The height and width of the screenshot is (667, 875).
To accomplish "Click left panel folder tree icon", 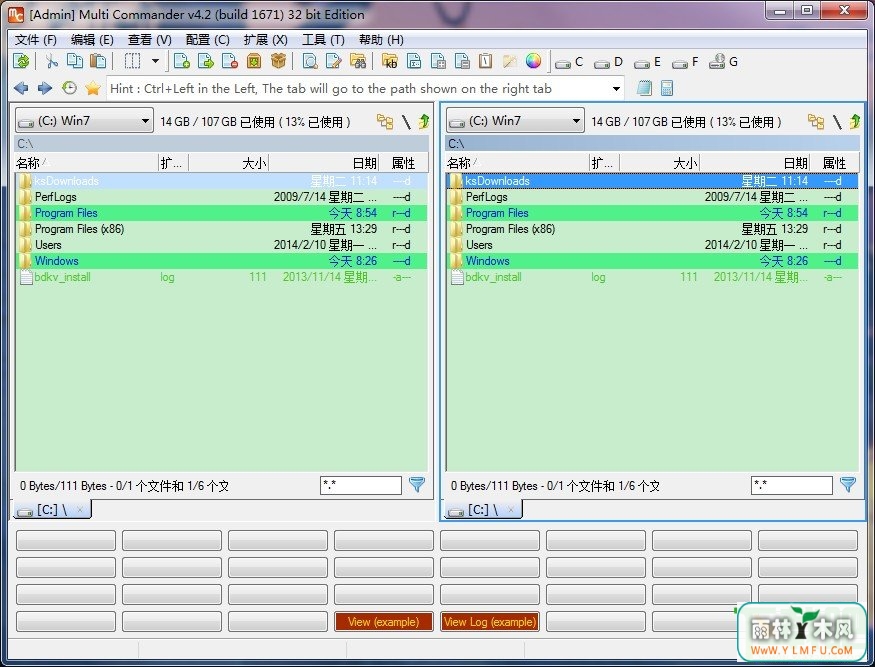I will [x=385, y=121].
